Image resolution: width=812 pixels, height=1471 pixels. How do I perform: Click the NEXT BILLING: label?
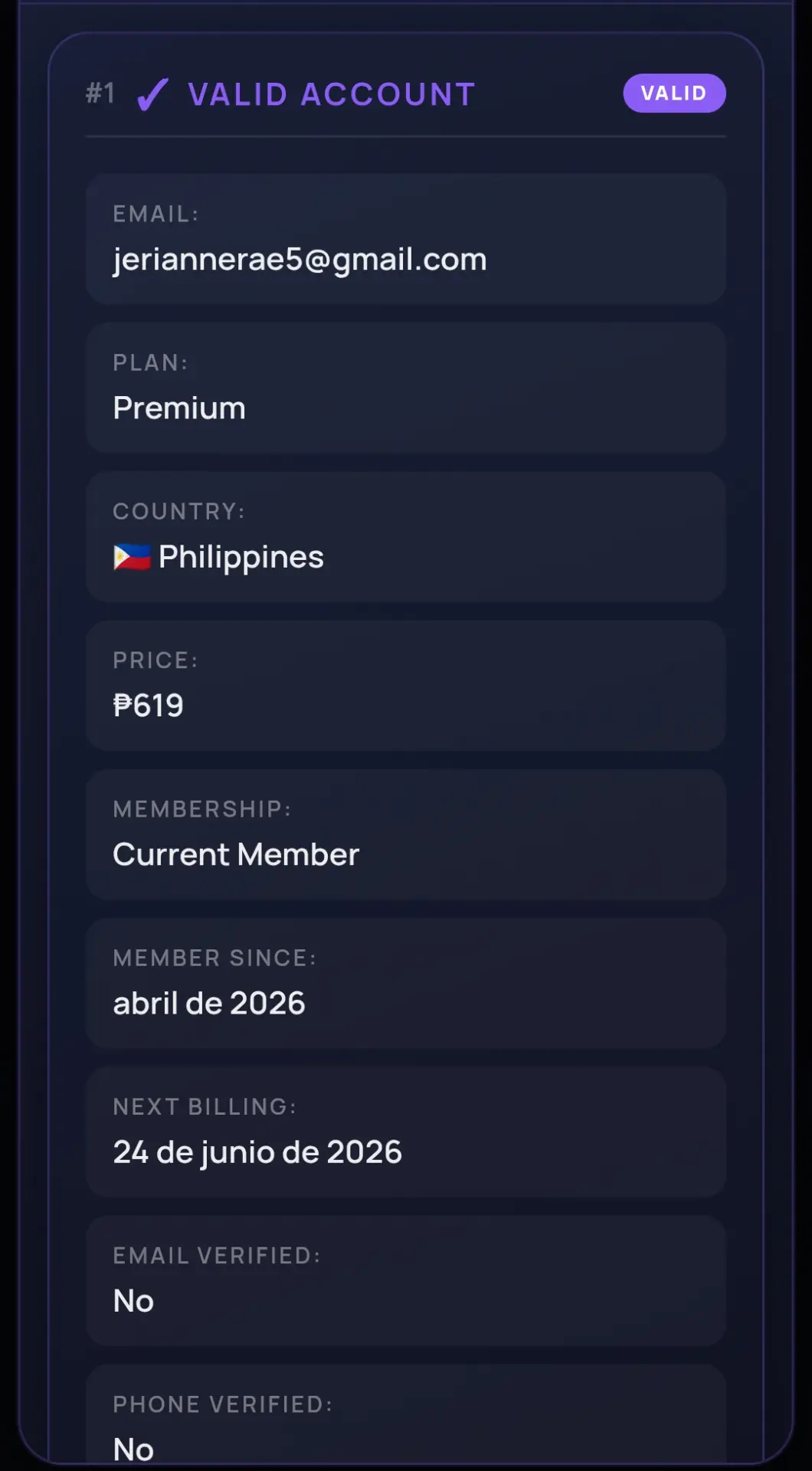[x=205, y=1106]
